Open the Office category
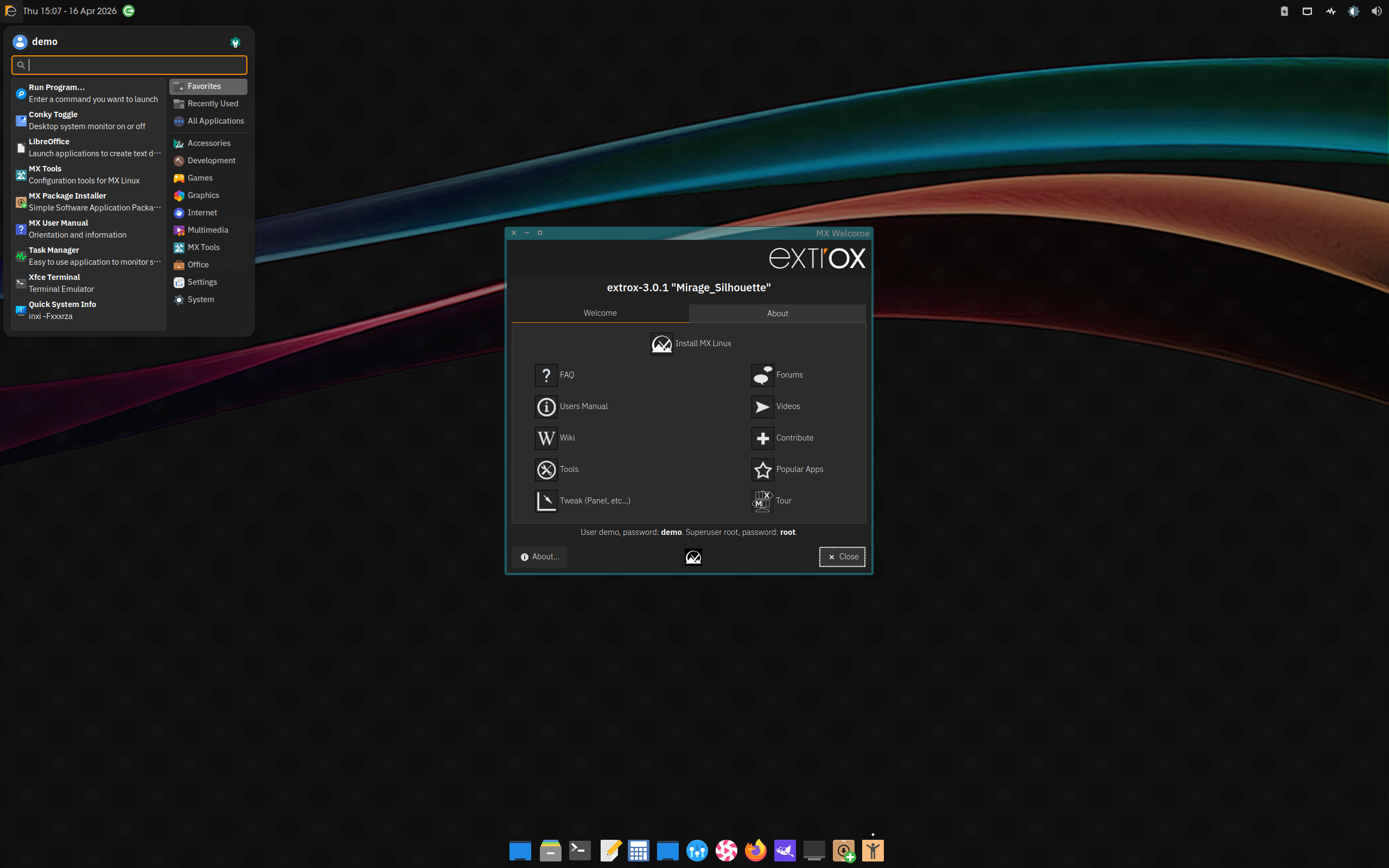Image resolution: width=1389 pixels, height=868 pixels. tap(208, 265)
